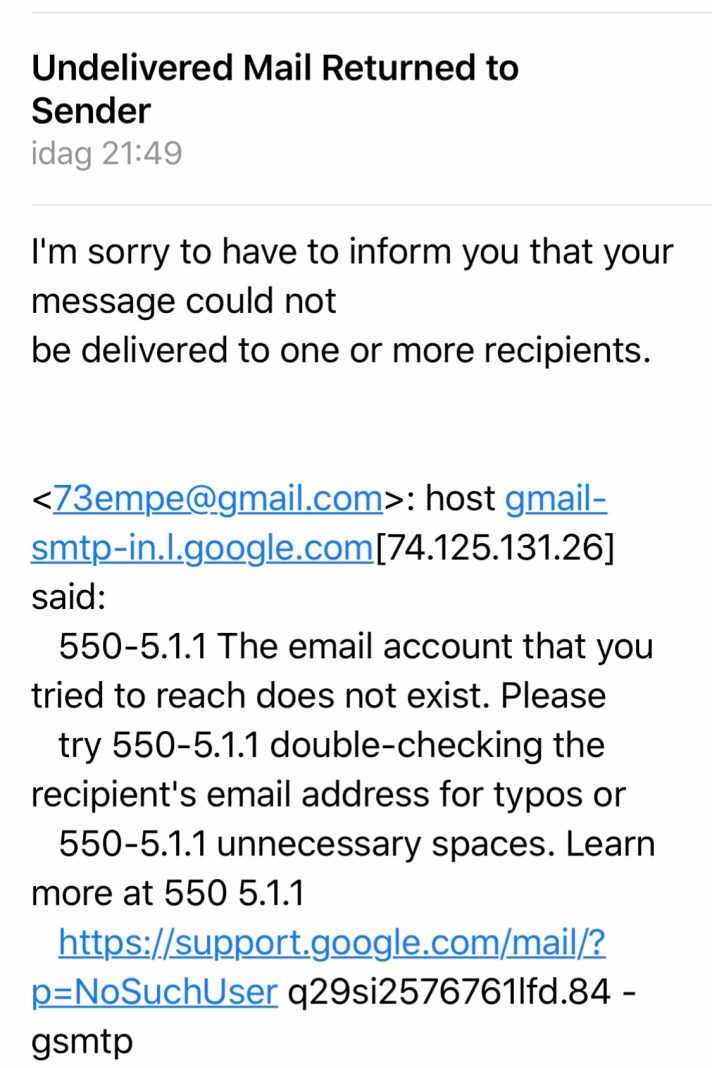Image resolution: width=712 pixels, height=1068 pixels.
Task: Click the IP address 74.125.131.26
Action: point(494,548)
